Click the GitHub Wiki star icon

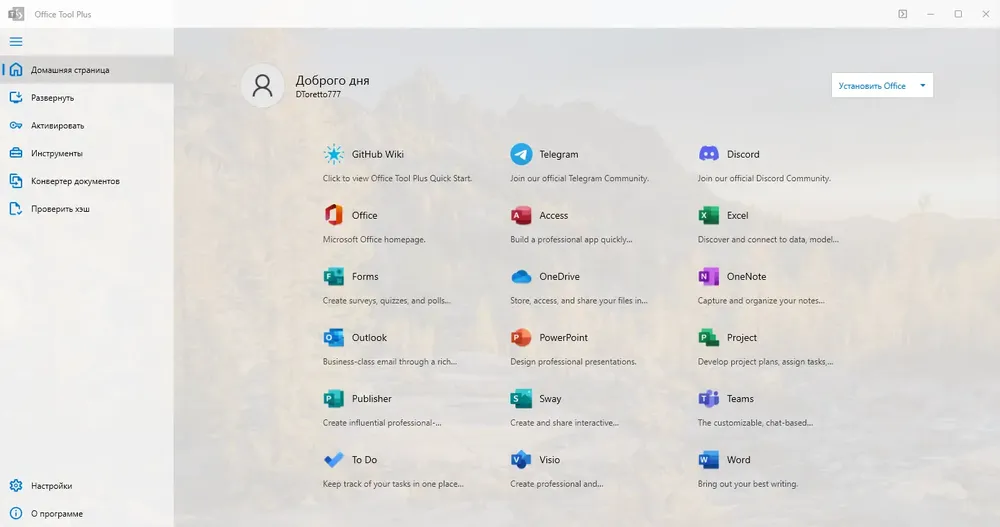(x=334, y=154)
